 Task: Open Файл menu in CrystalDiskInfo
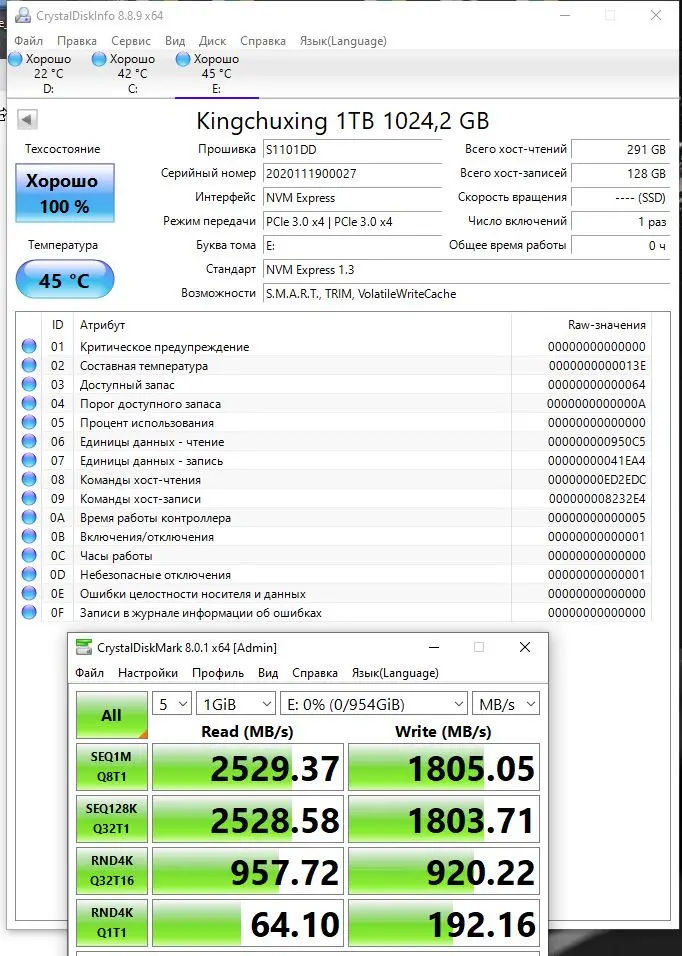click(x=28, y=41)
